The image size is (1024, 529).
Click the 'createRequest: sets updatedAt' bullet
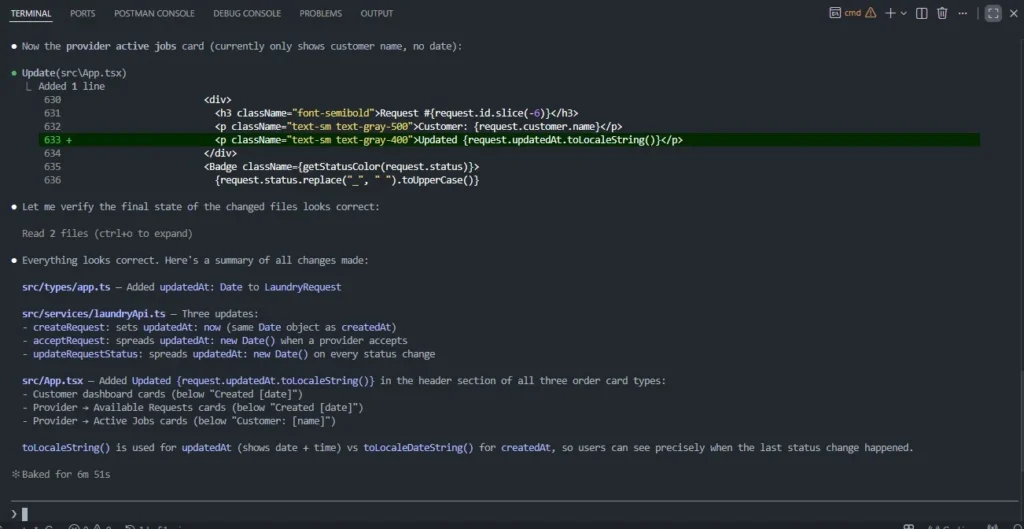coord(209,327)
